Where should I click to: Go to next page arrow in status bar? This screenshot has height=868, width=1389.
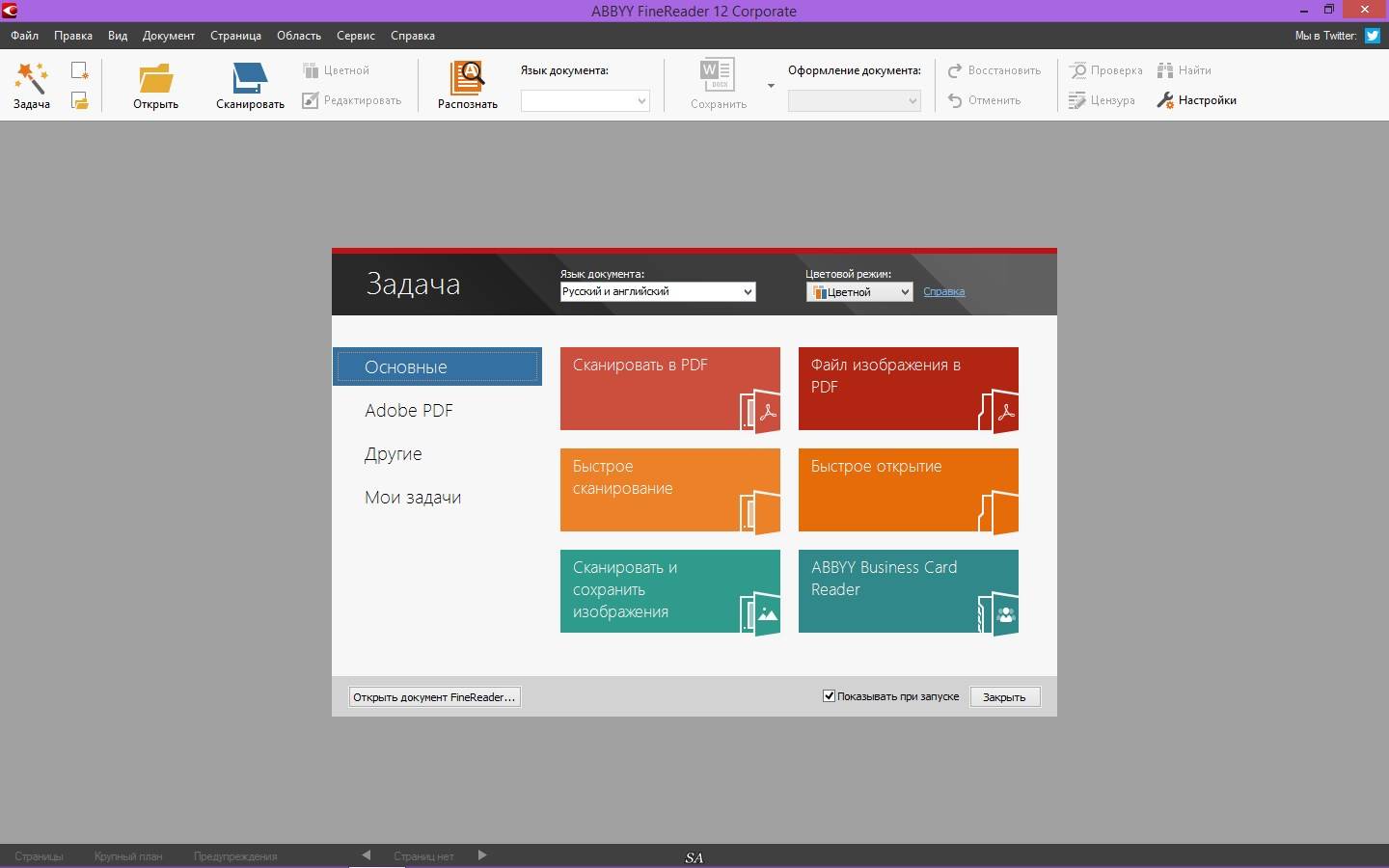point(482,855)
